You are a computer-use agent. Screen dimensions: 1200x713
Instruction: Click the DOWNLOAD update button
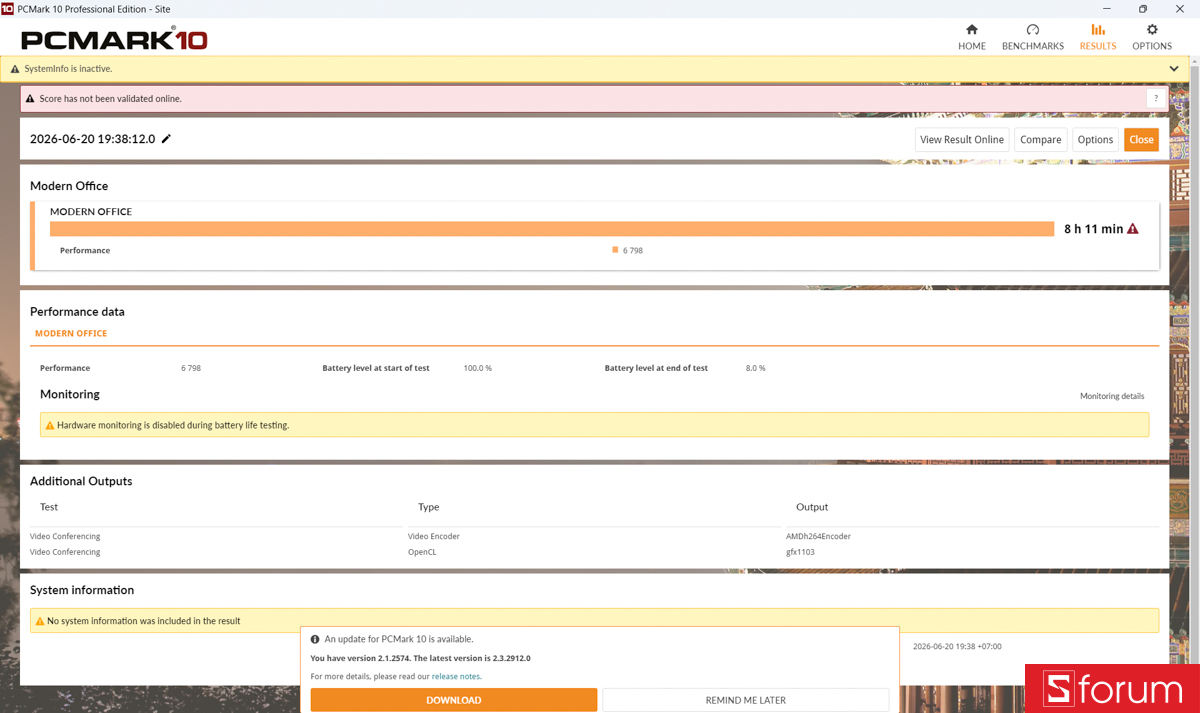click(x=454, y=700)
